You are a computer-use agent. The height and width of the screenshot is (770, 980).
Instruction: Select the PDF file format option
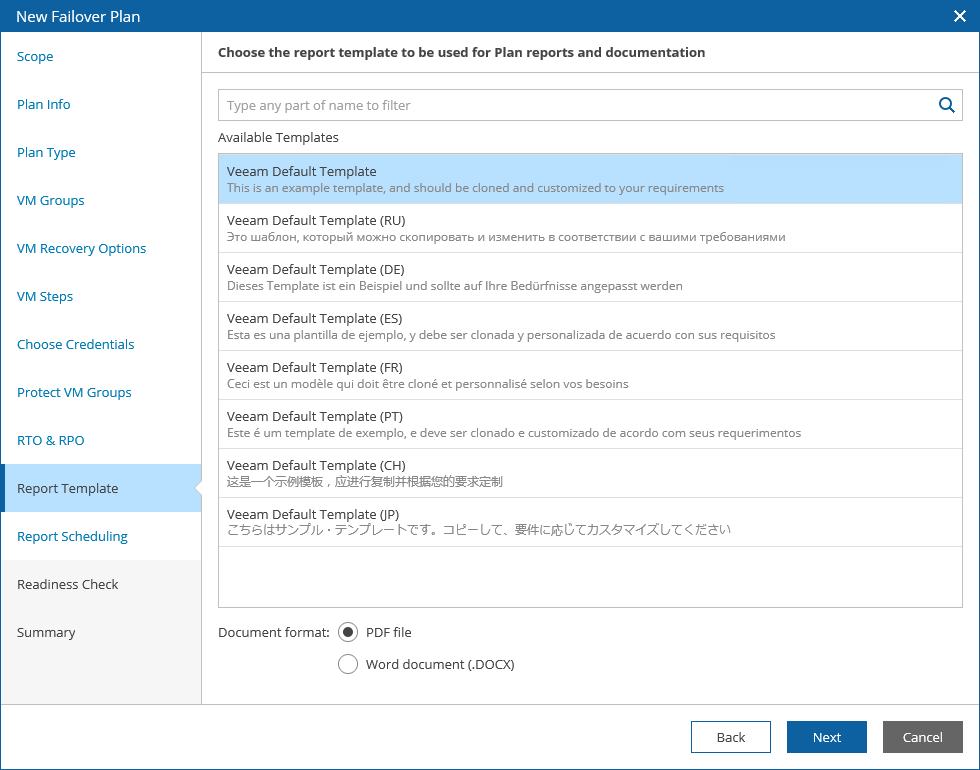pos(348,632)
